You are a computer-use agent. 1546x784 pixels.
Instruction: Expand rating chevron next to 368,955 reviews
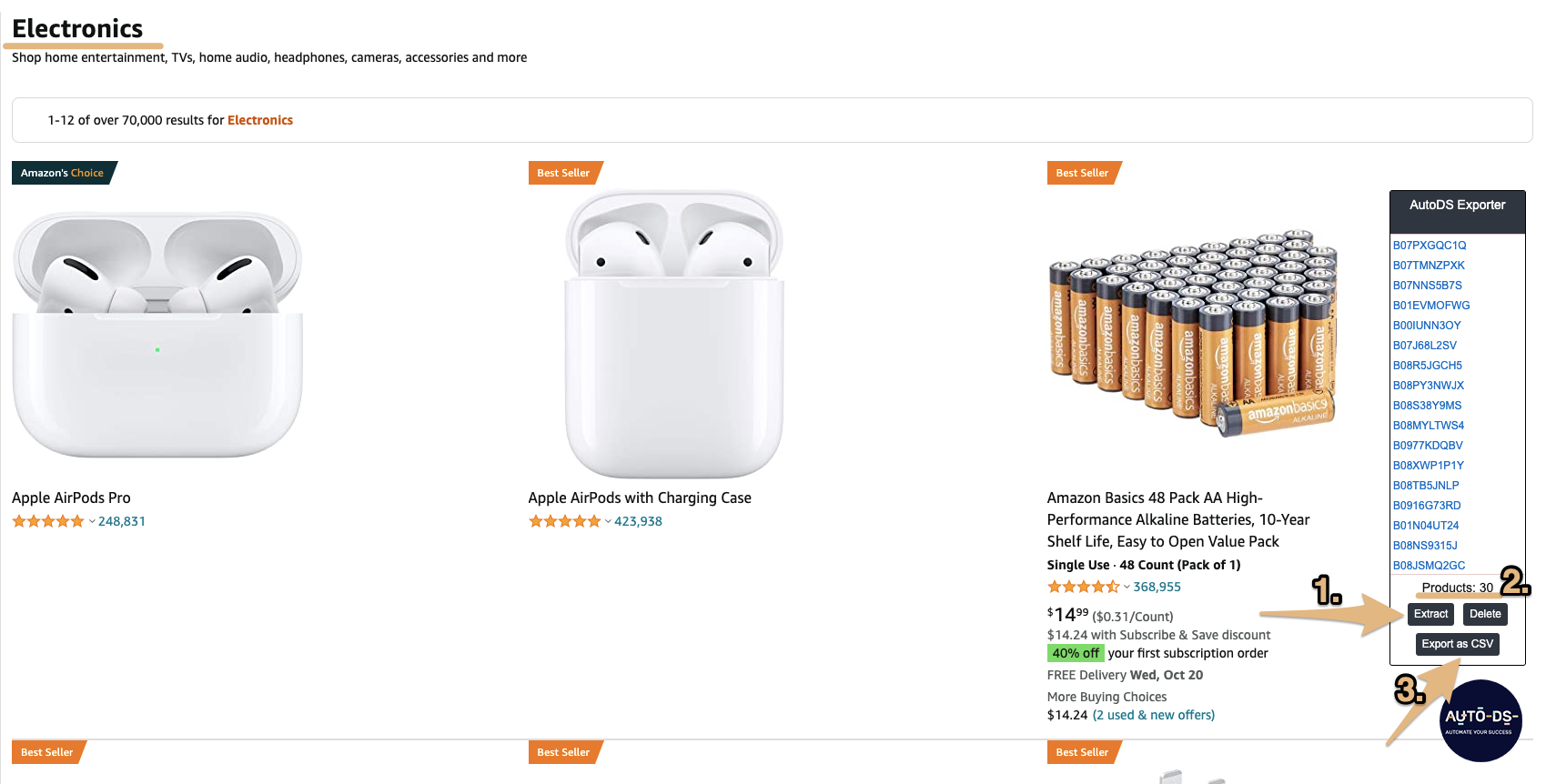tap(1127, 588)
